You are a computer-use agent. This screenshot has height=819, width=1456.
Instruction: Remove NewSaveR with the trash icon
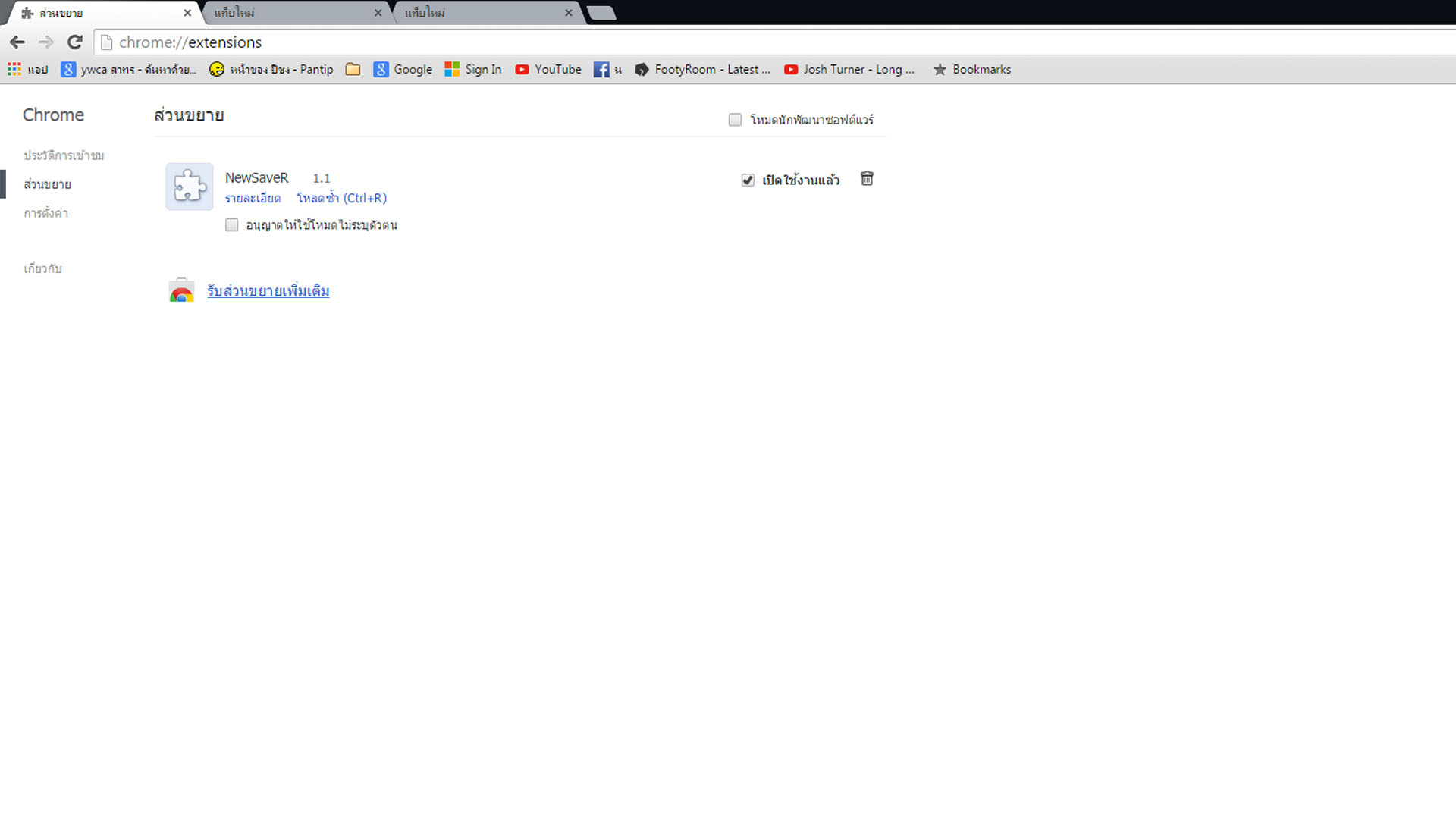[x=867, y=179]
